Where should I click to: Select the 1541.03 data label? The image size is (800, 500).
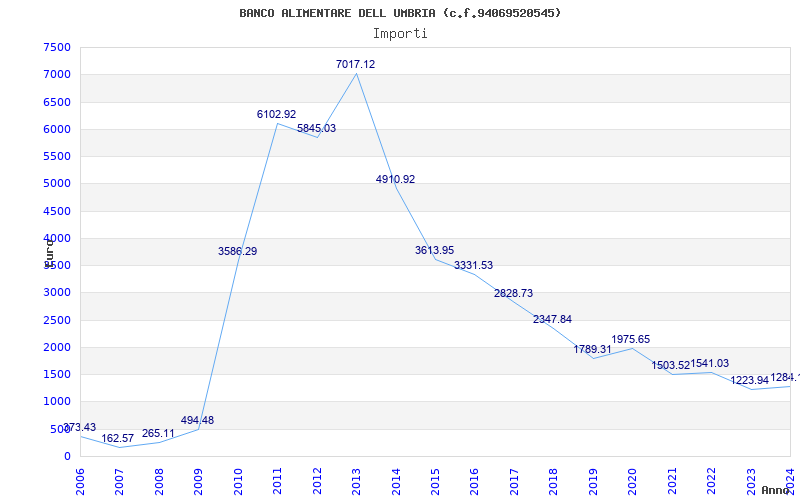coord(710,364)
